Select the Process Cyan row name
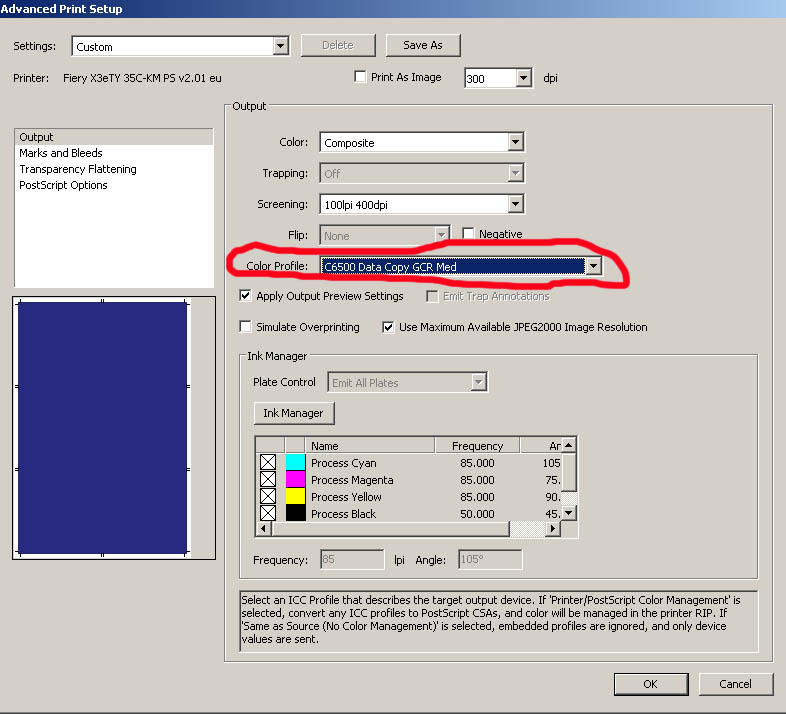Viewport: 786px width, 714px height. pos(344,463)
